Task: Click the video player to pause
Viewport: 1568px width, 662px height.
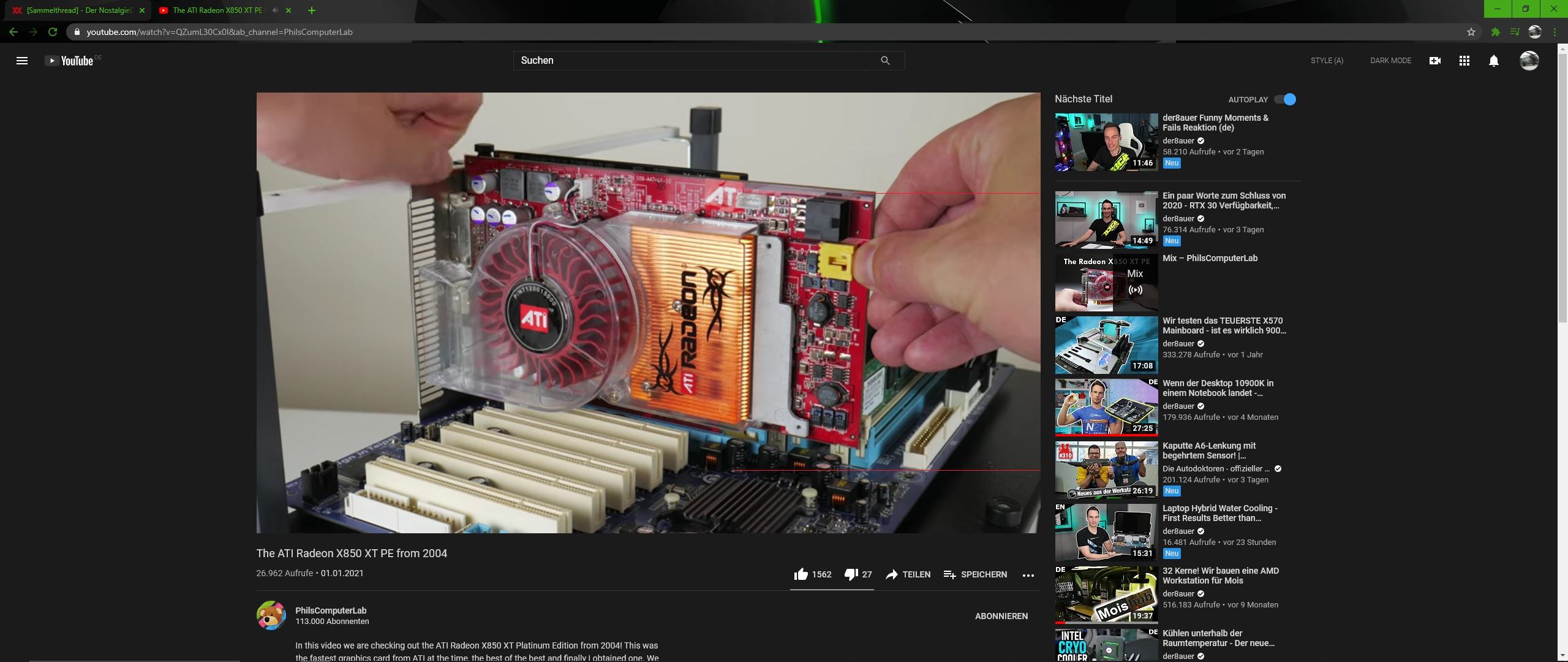Action: 648,313
